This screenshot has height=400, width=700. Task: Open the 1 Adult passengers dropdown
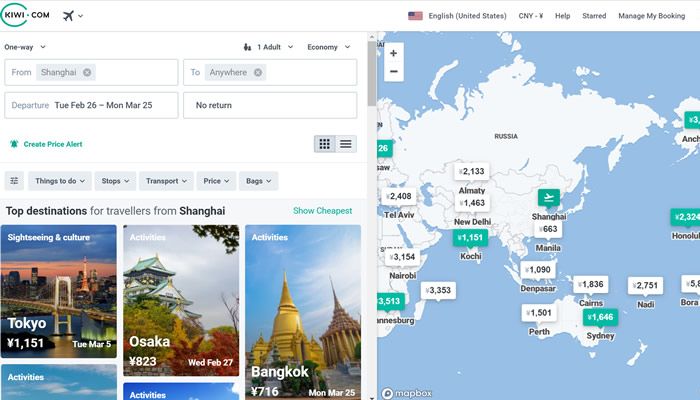coord(269,47)
